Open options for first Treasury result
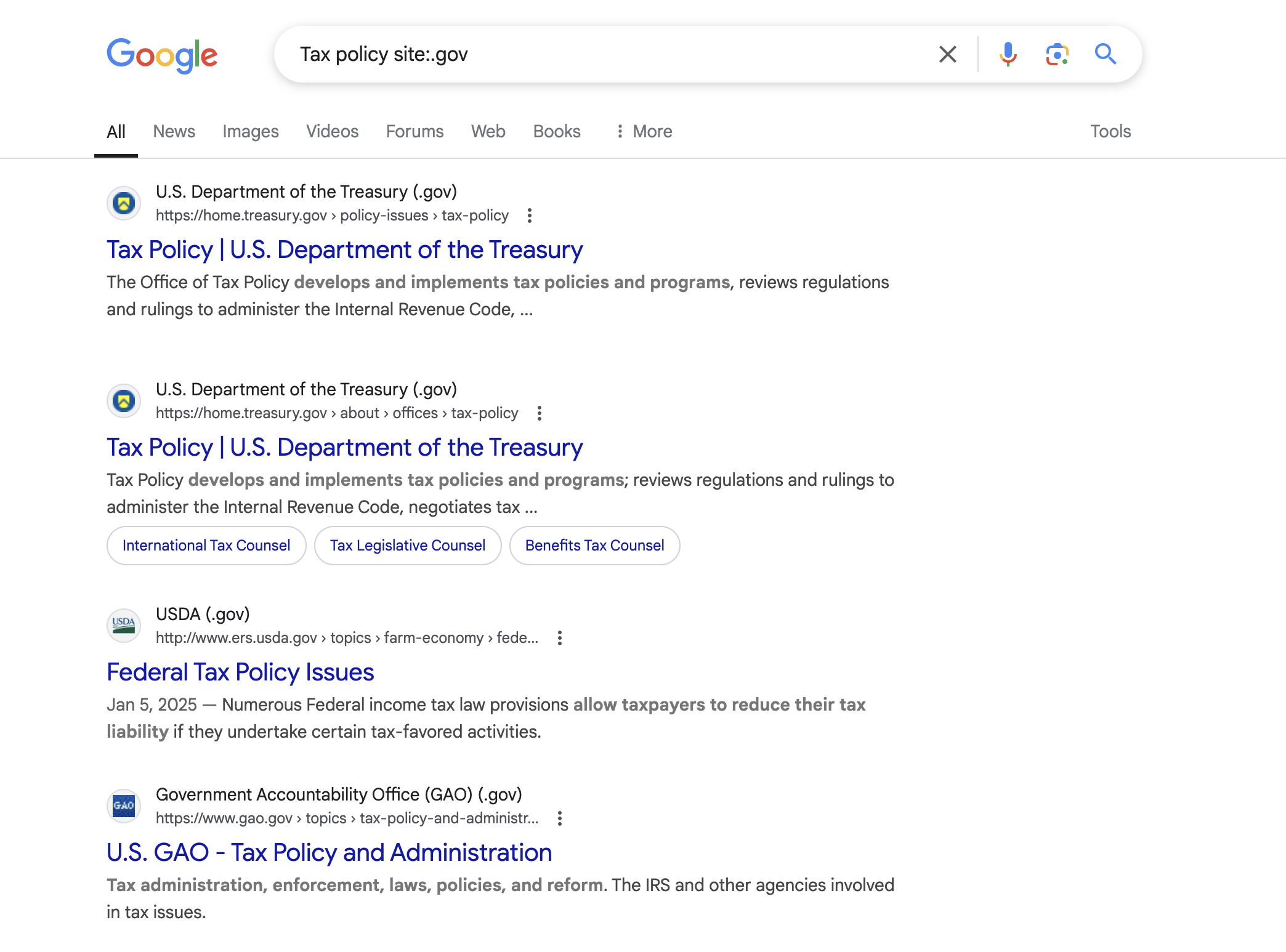1286x952 pixels. click(x=529, y=216)
